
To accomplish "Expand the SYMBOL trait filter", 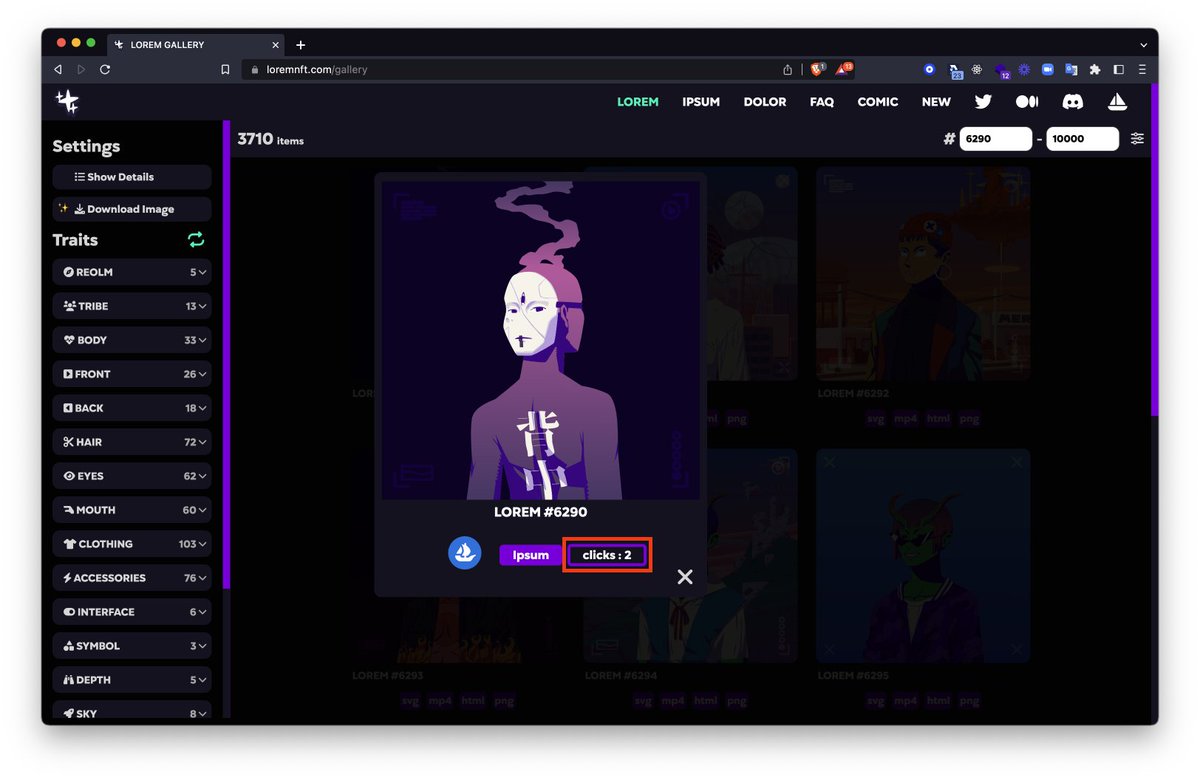I will tap(132, 646).
